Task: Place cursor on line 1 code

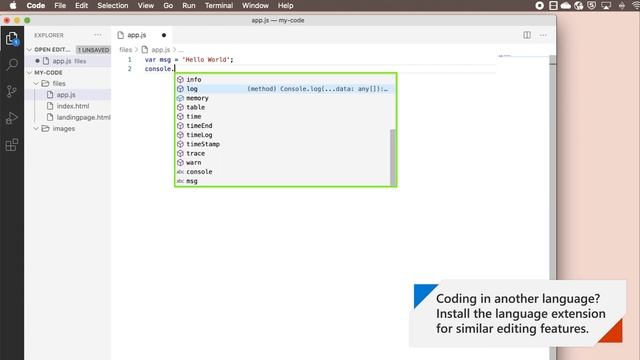Action: point(189,60)
